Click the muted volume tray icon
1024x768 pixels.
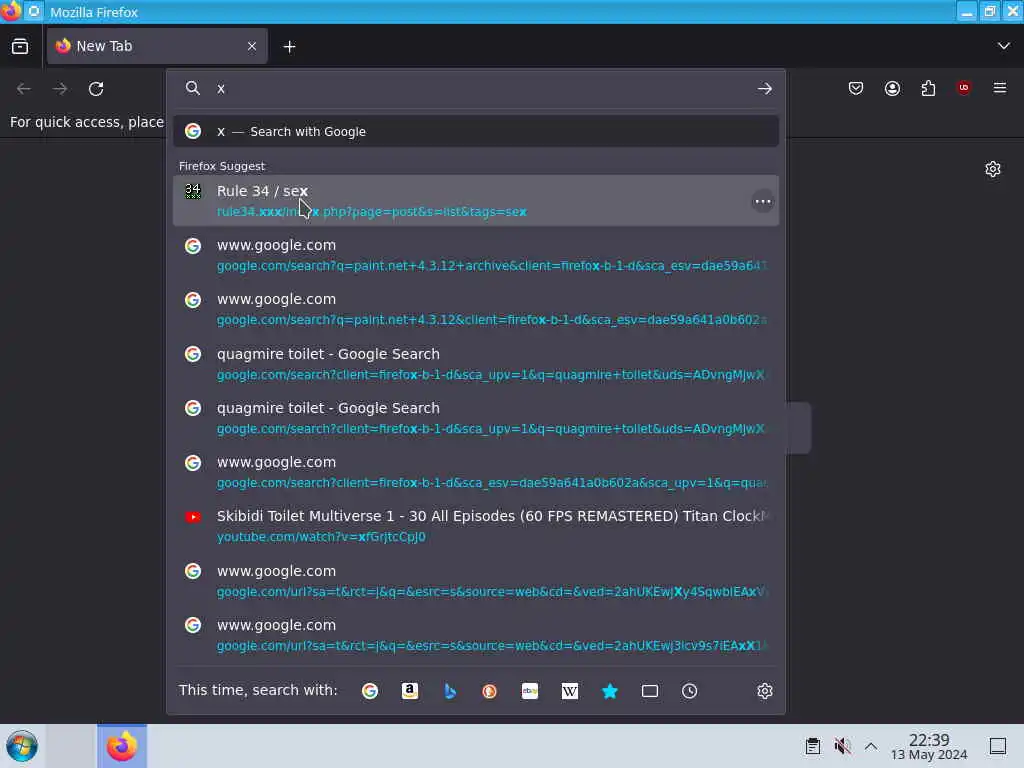tap(842, 746)
